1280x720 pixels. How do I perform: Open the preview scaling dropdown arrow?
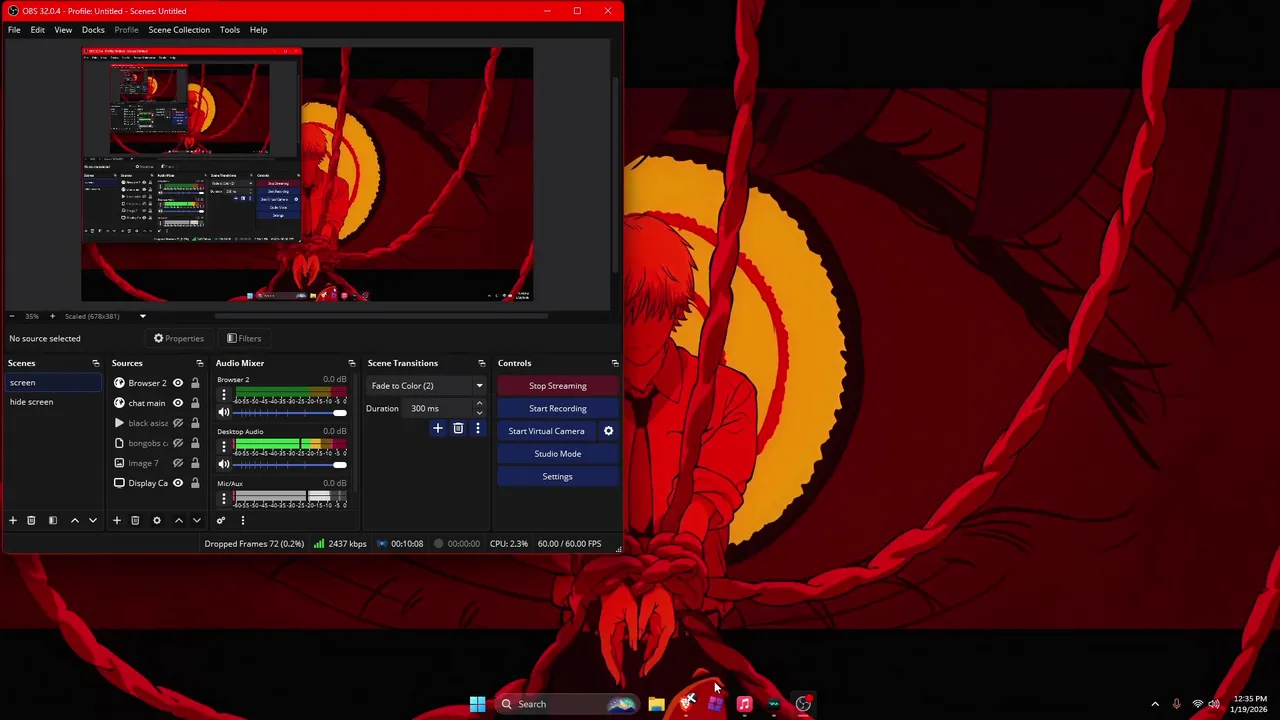pos(142,316)
